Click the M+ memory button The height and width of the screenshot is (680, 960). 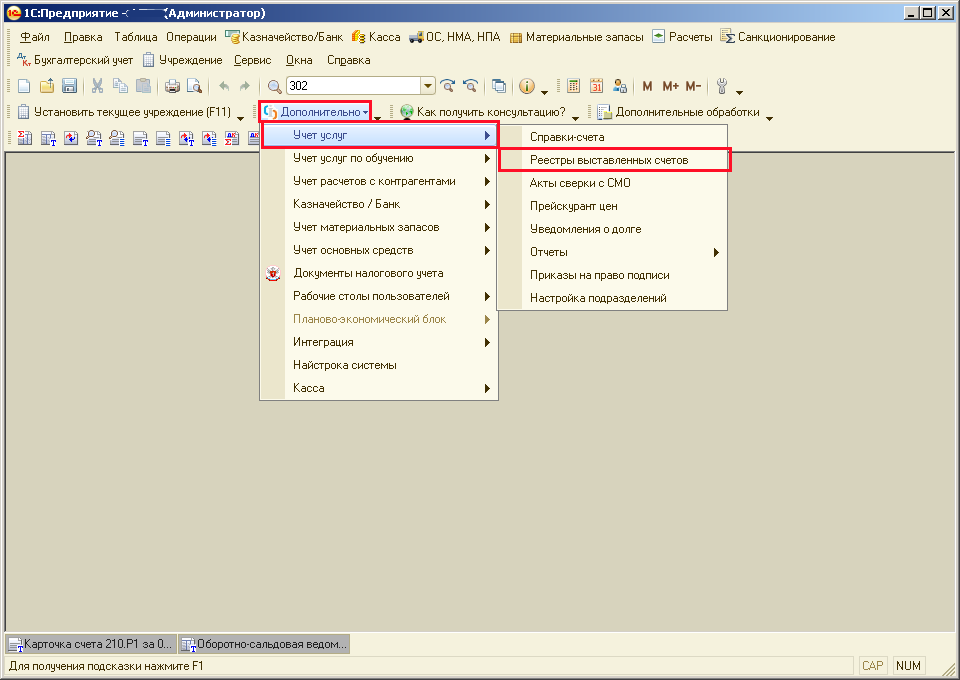click(x=670, y=86)
